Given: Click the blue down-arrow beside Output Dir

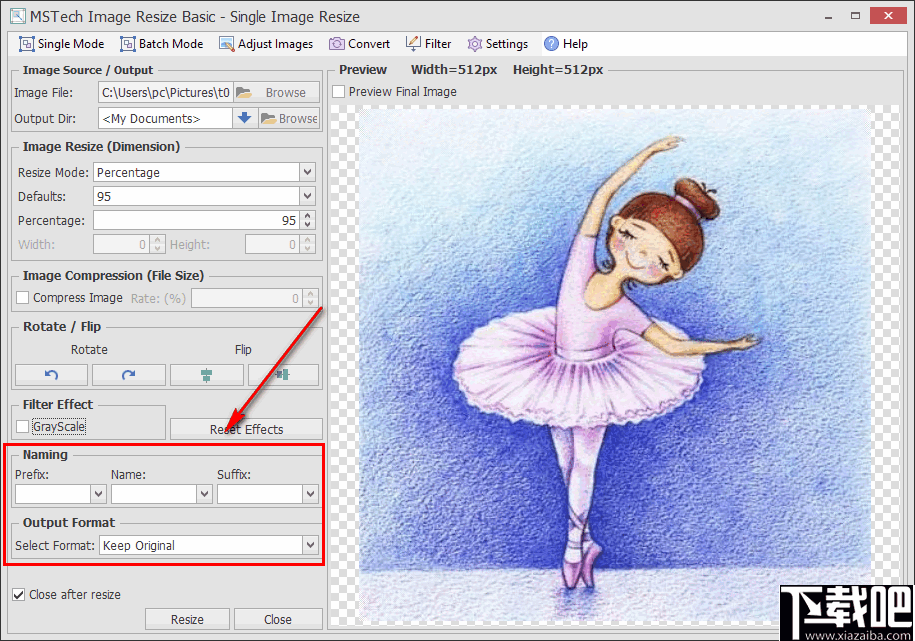Looking at the screenshot, I should 244,118.
